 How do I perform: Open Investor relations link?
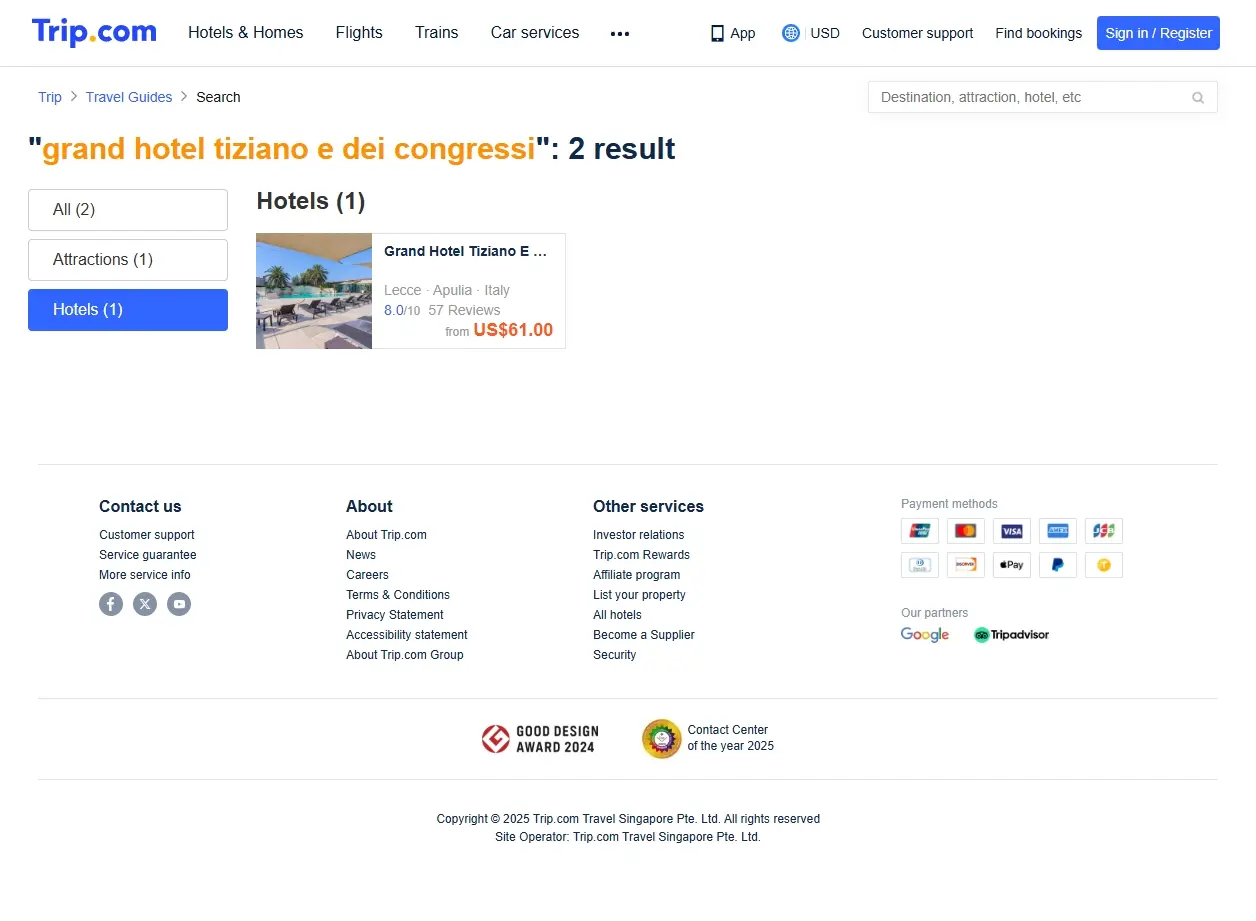point(639,535)
